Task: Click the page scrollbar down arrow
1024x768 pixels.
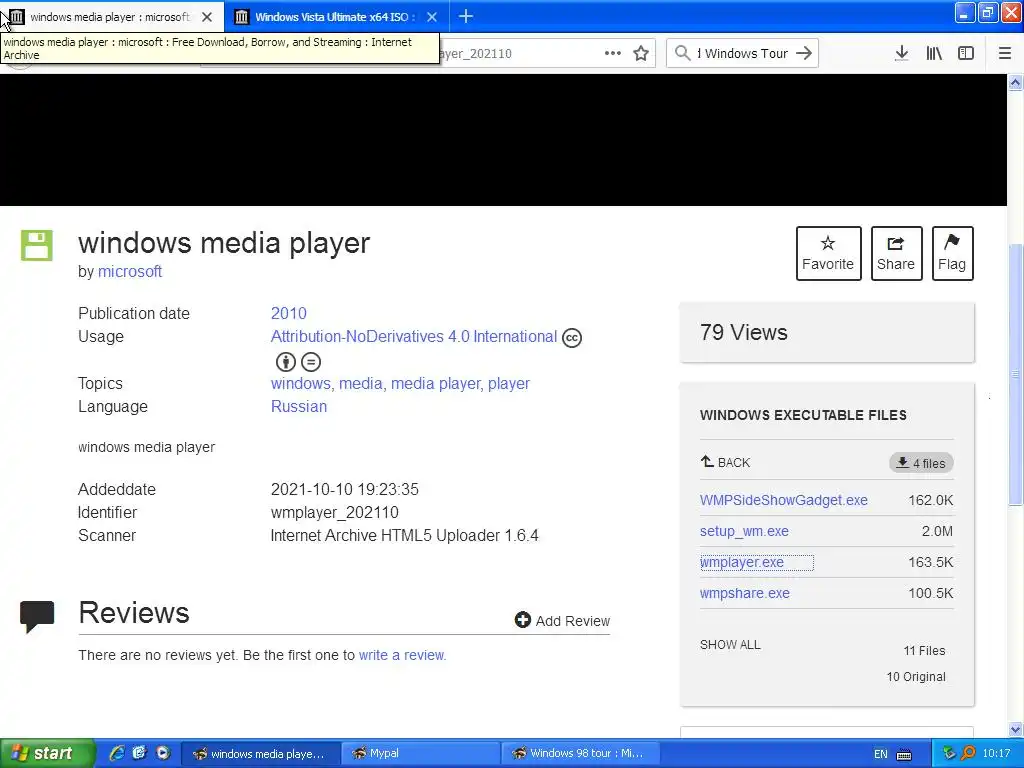Action: tap(1016, 729)
